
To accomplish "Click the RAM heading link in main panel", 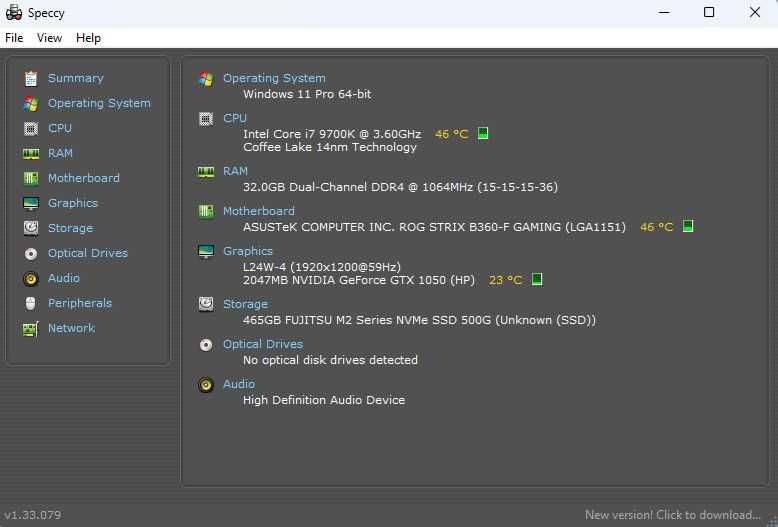I will click(x=235, y=171).
